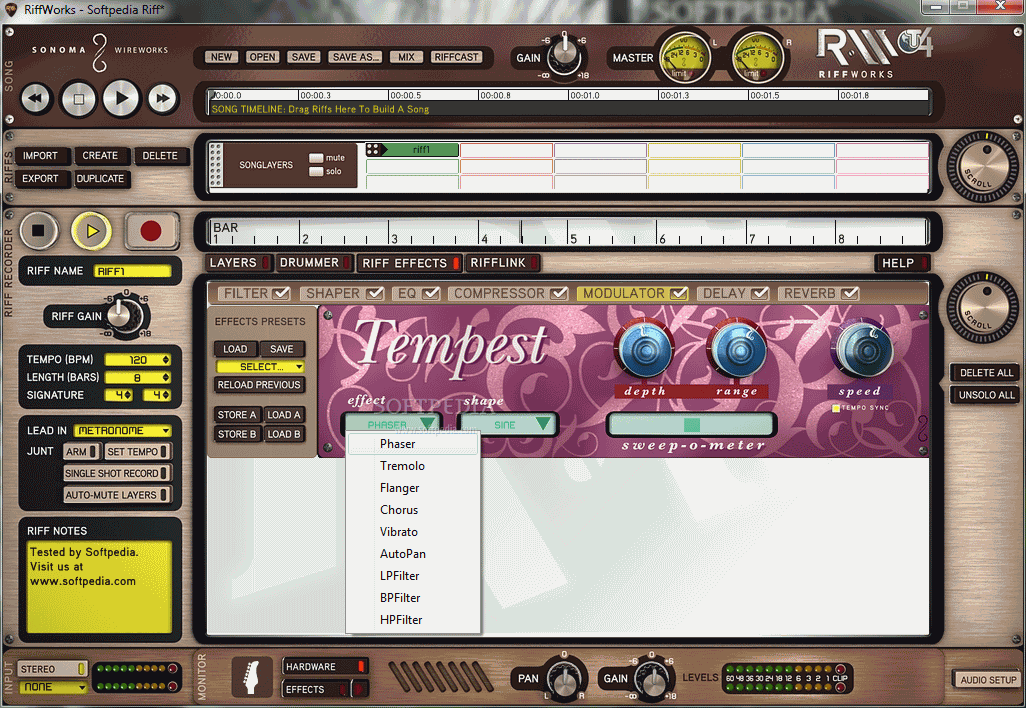Toggle SINGLE SHOT RECORD

coord(118,472)
